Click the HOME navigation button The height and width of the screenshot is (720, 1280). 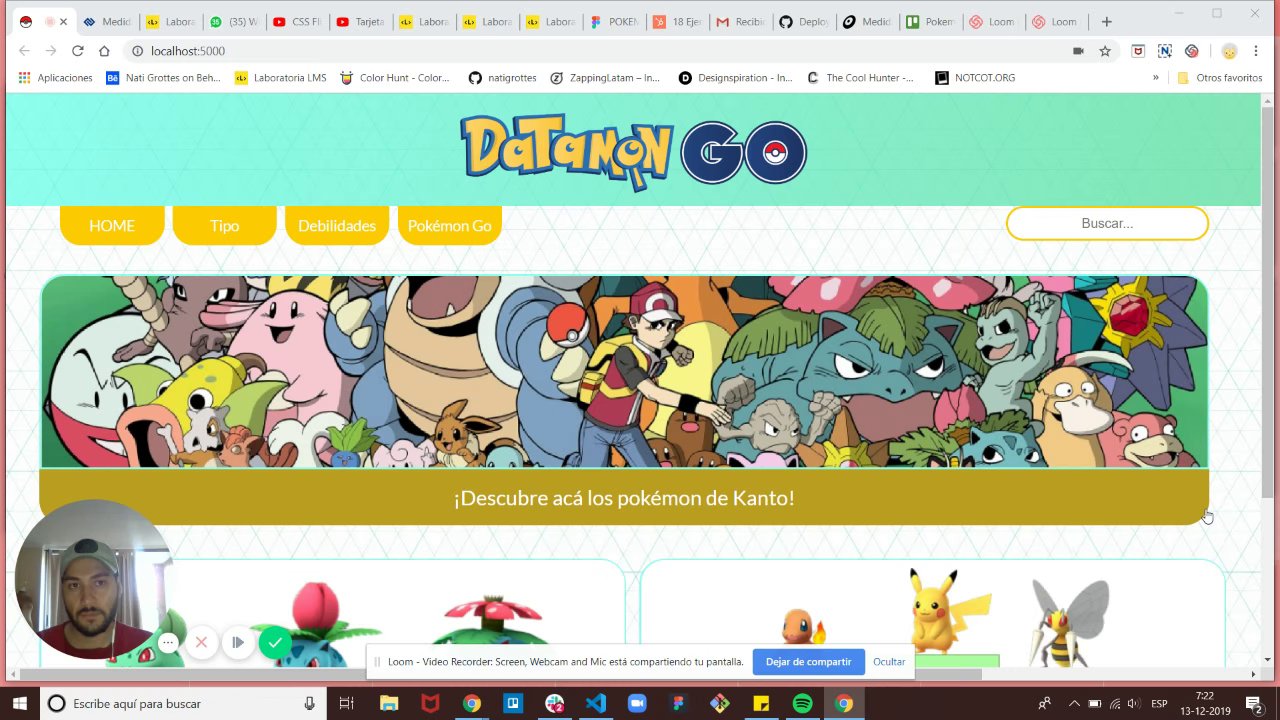click(112, 225)
